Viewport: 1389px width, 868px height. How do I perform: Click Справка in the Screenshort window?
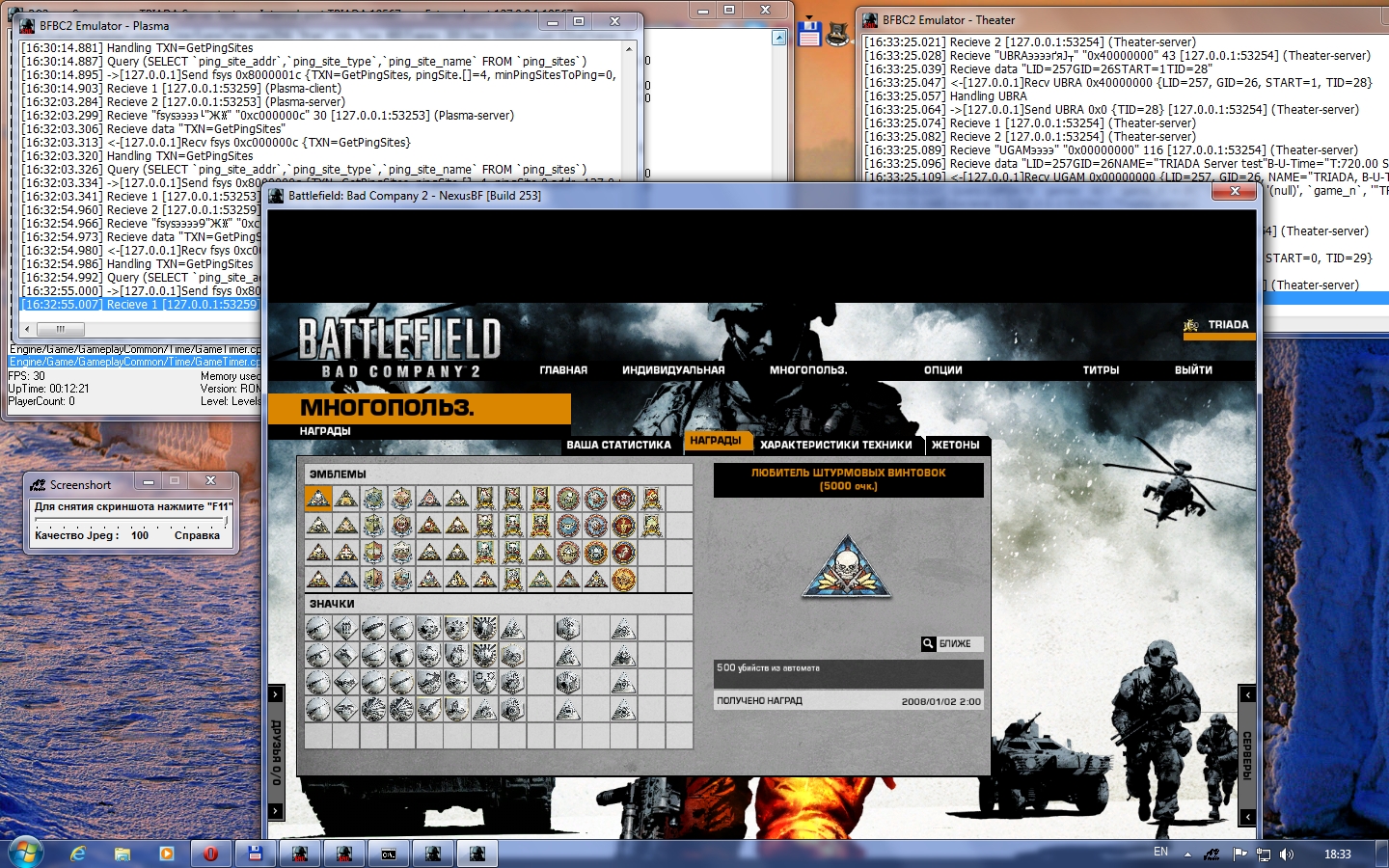(197, 535)
